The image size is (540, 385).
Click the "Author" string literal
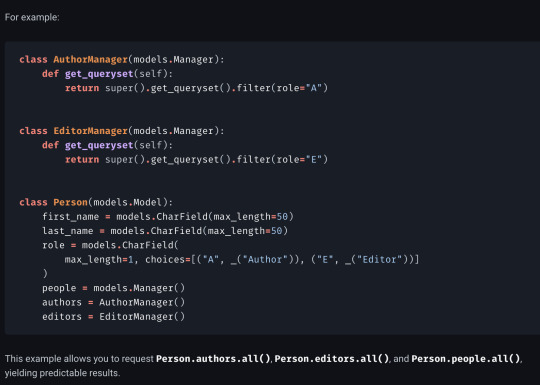(x=265, y=259)
